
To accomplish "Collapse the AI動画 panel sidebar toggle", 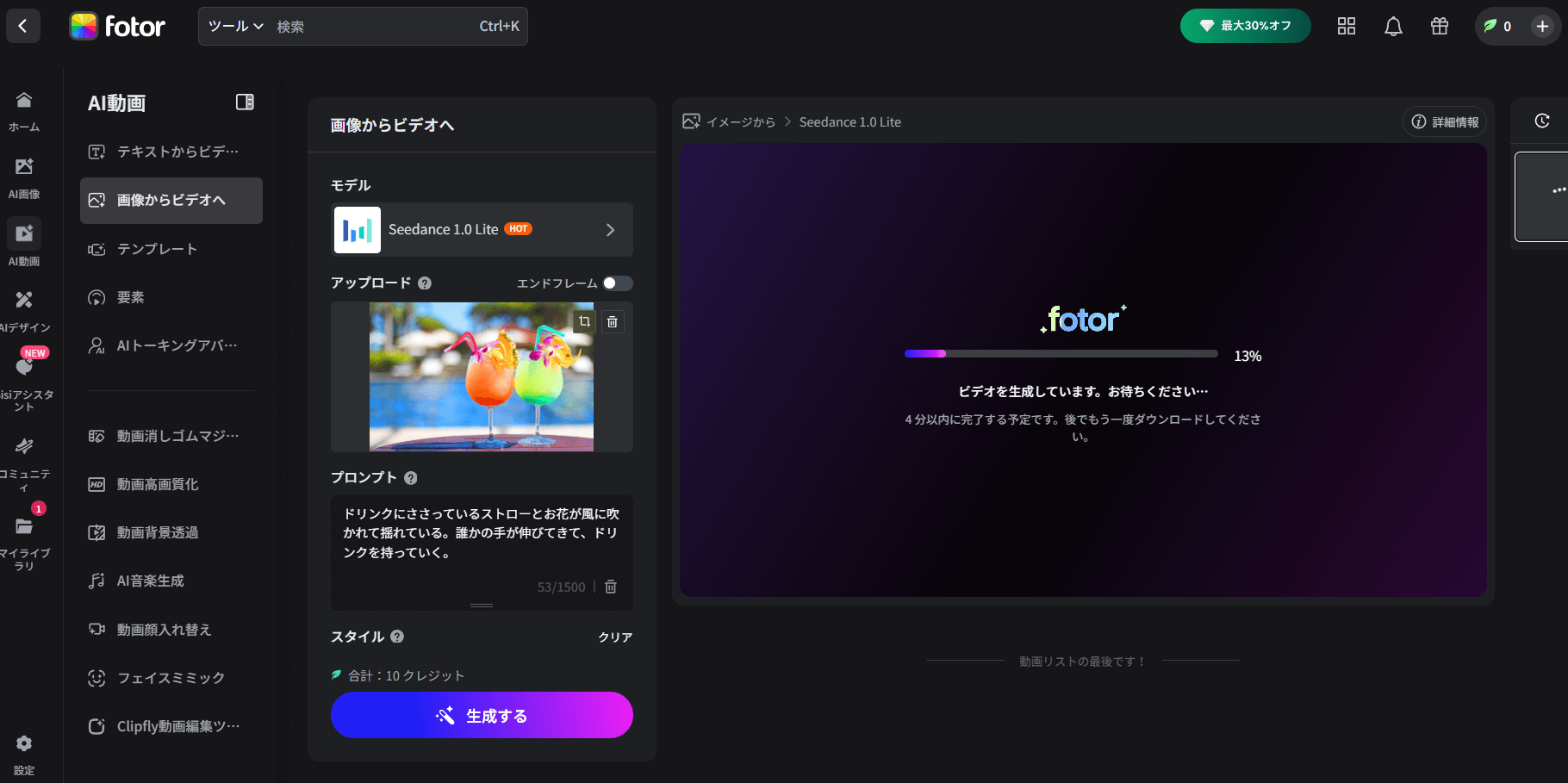I will tap(245, 102).
